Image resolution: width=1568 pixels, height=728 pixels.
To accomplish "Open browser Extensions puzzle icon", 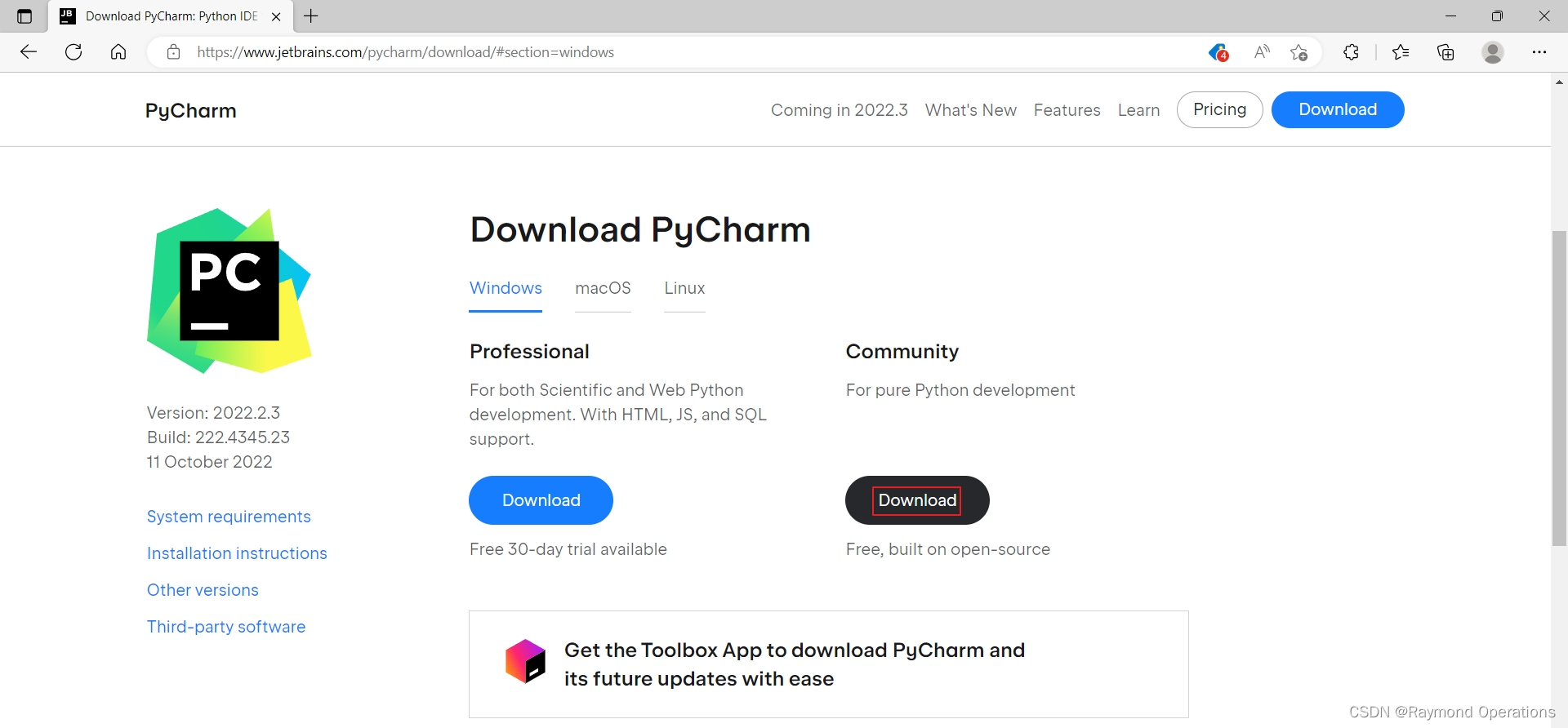I will pos(1352,52).
